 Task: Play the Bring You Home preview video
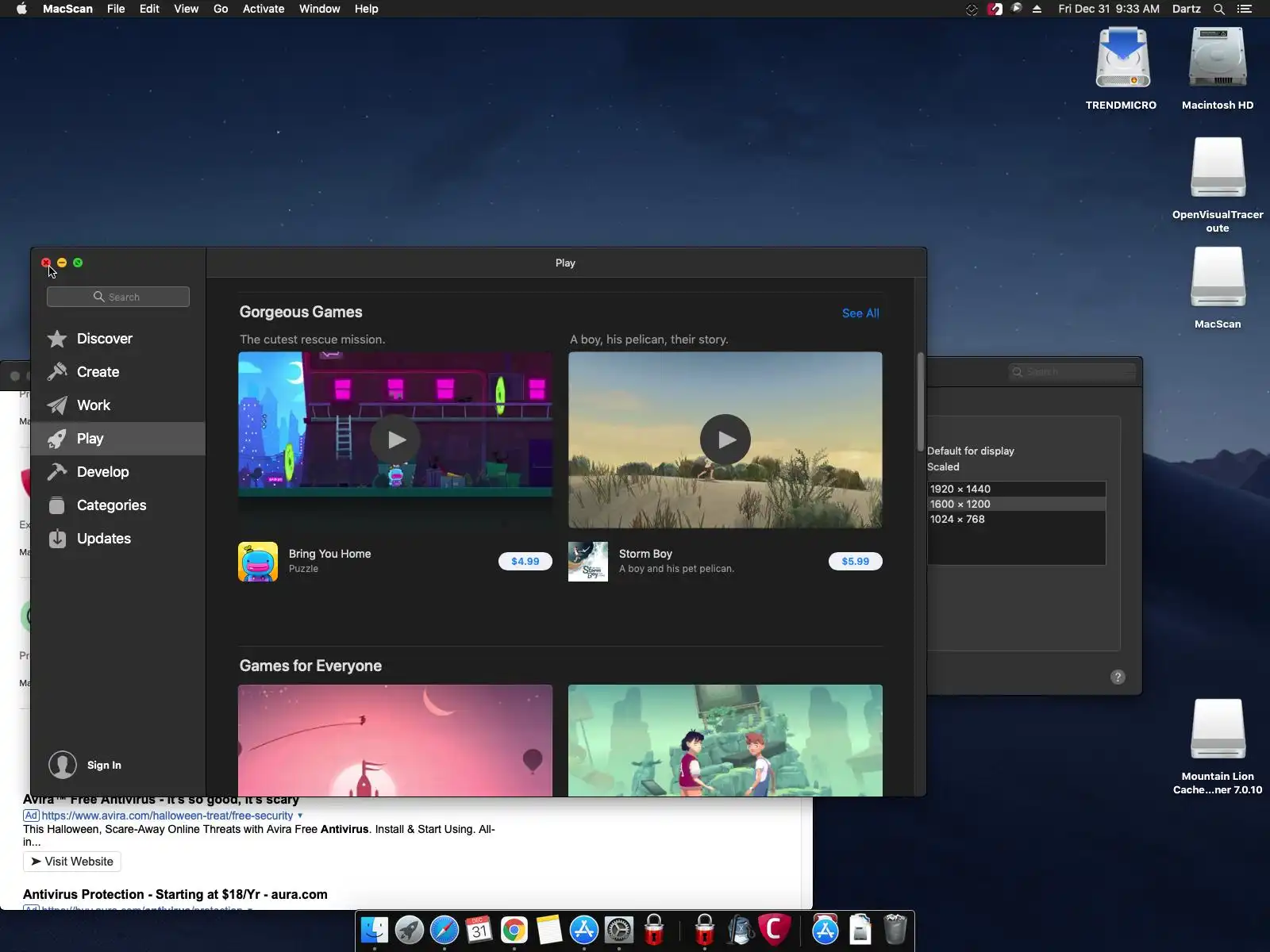395,440
